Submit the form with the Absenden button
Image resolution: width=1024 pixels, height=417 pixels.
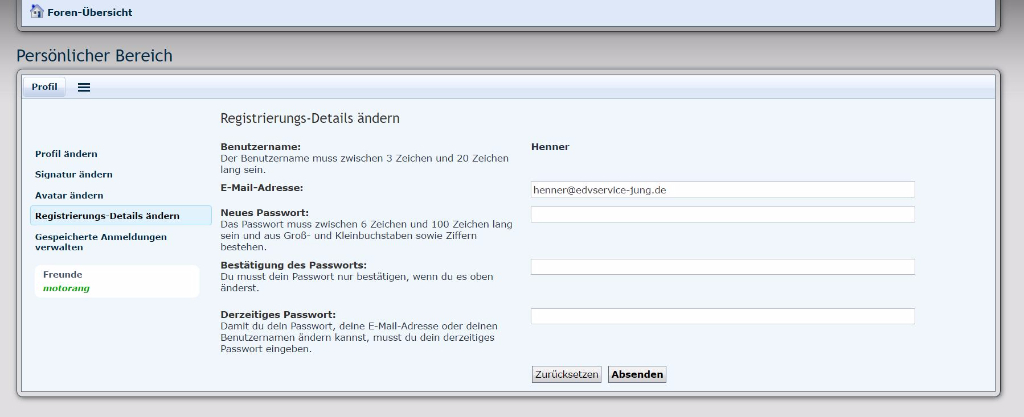637,374
